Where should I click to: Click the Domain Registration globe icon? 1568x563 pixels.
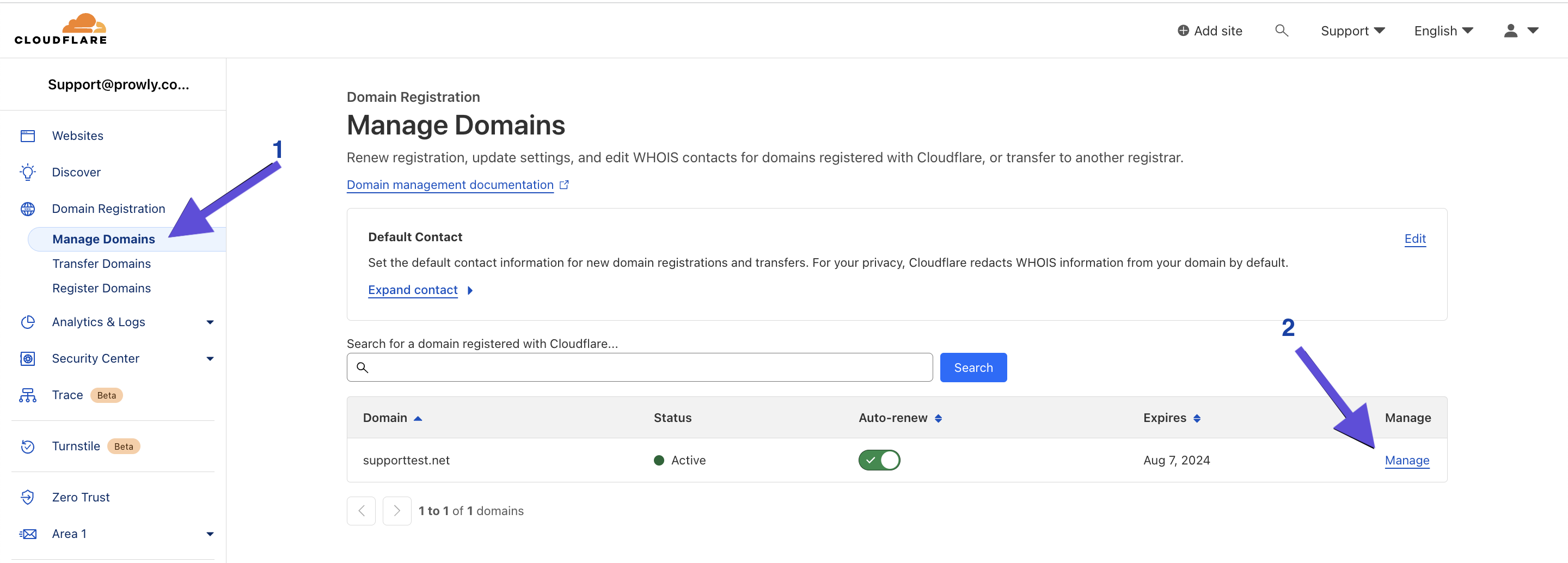[x=28, y=209]
